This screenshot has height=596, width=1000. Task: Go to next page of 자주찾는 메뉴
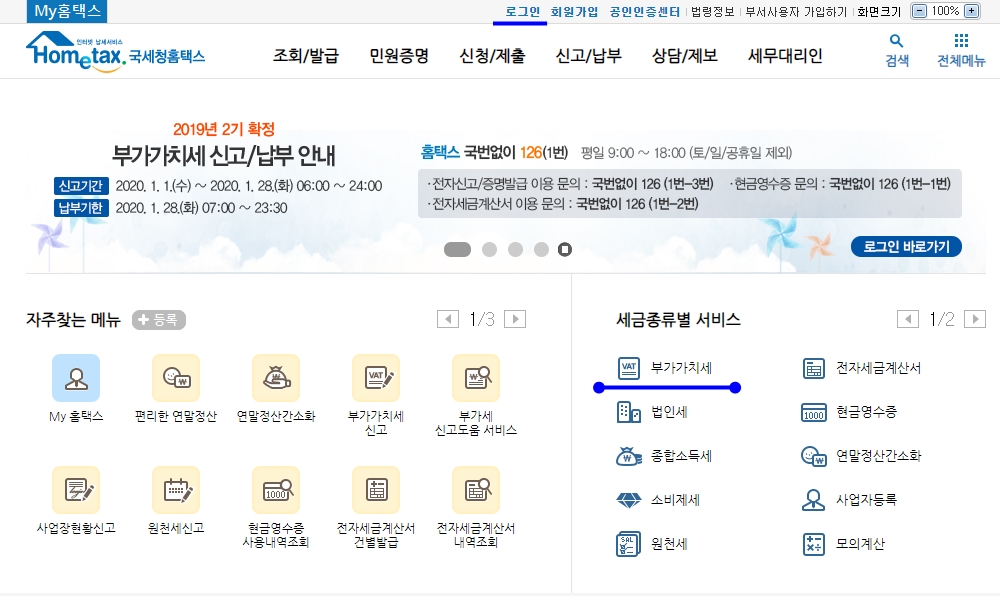515,319
